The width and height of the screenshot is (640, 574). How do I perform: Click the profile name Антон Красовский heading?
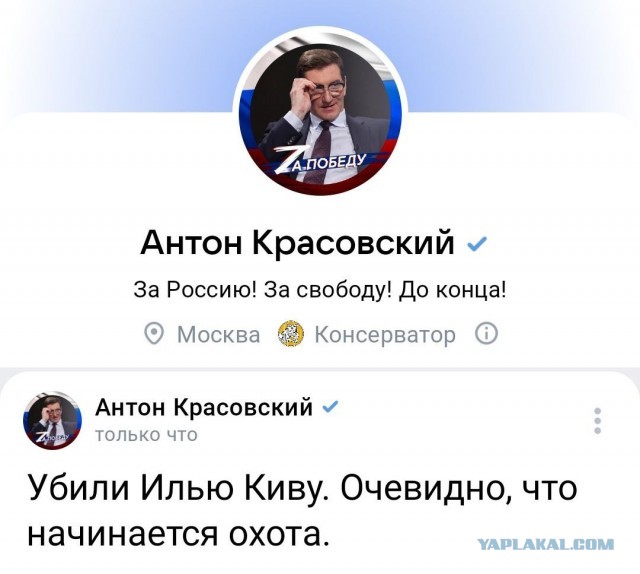point(297,243)
